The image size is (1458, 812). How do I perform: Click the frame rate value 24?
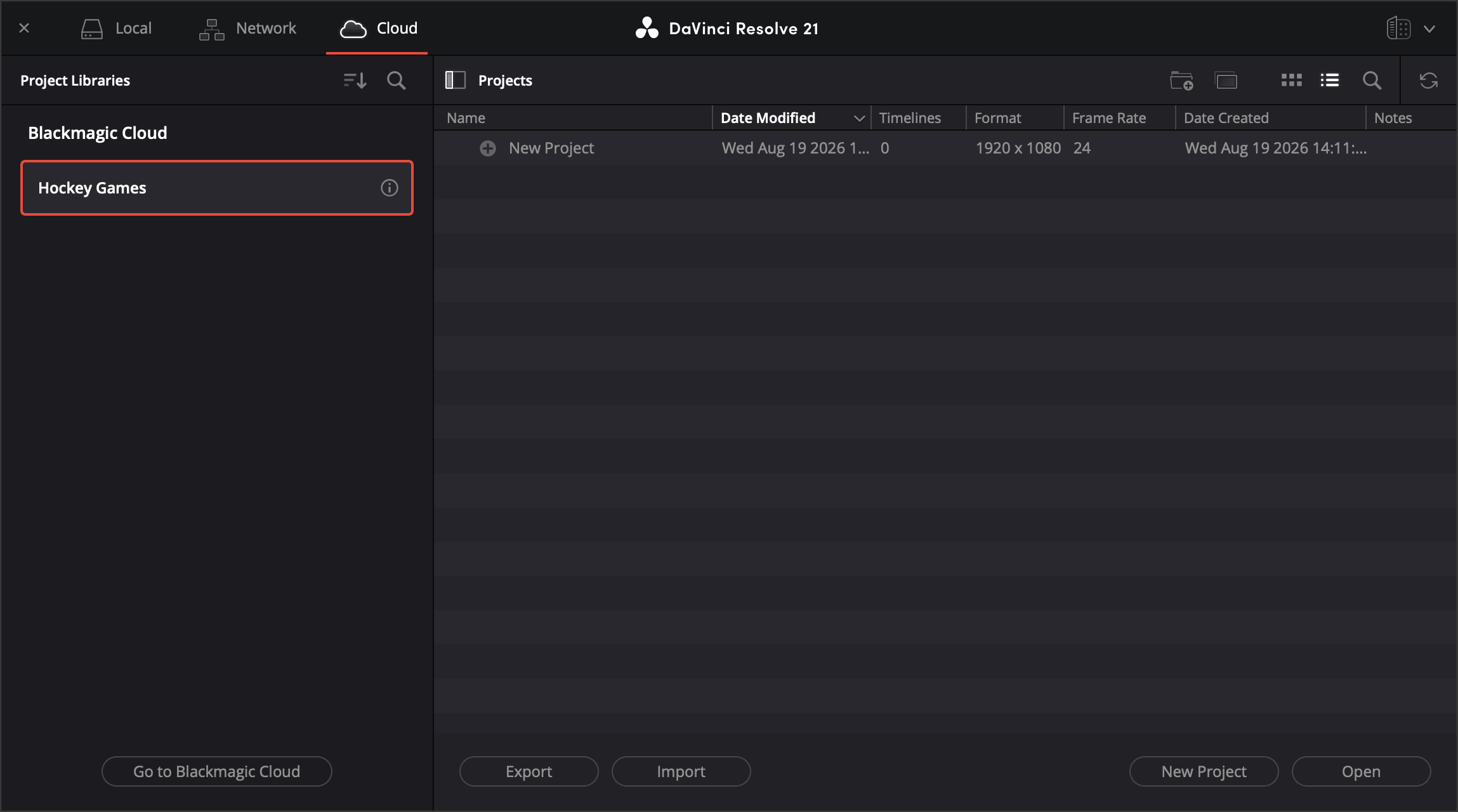pyautogui.click(x=1082, y=148)
